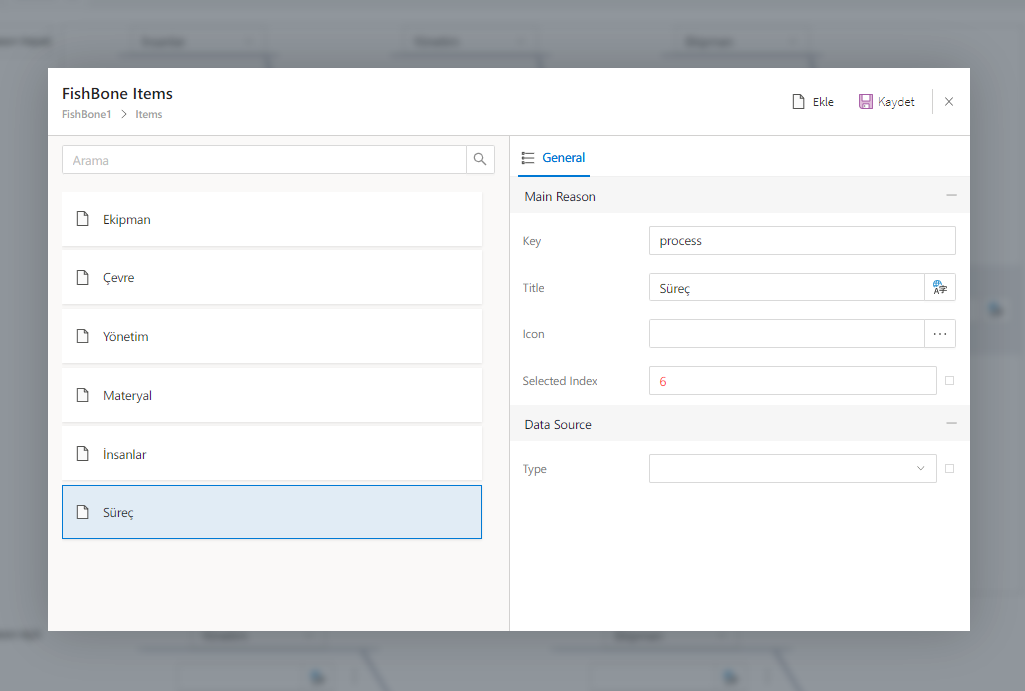
Task: Toggle the Selected Index checkbox
Action: point(949,381)
